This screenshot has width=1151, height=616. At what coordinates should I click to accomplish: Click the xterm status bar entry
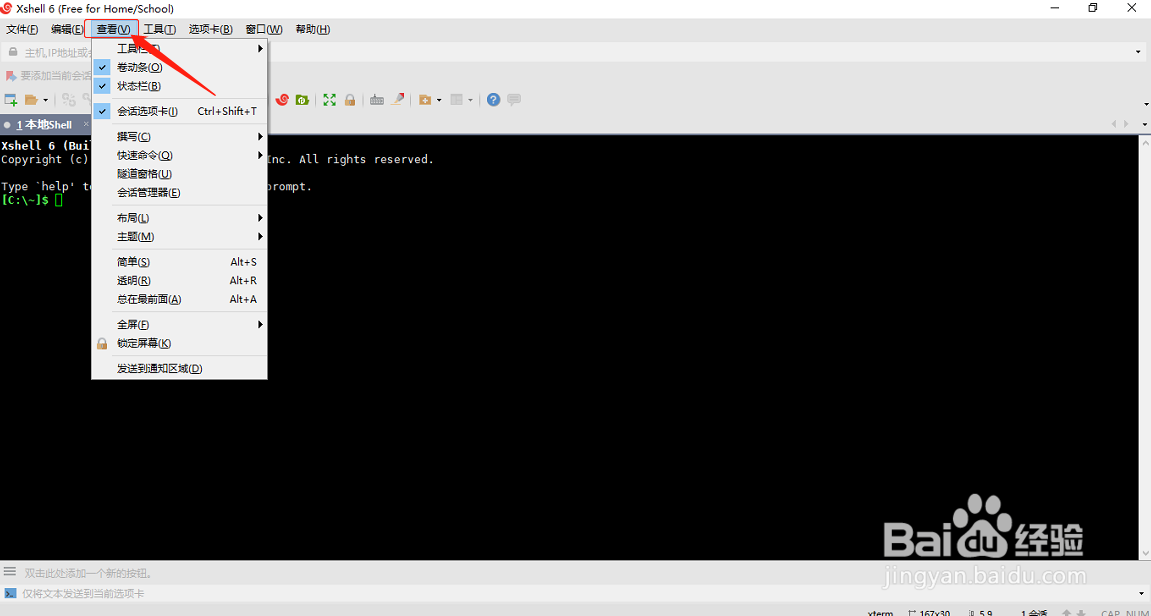point(880,612)
